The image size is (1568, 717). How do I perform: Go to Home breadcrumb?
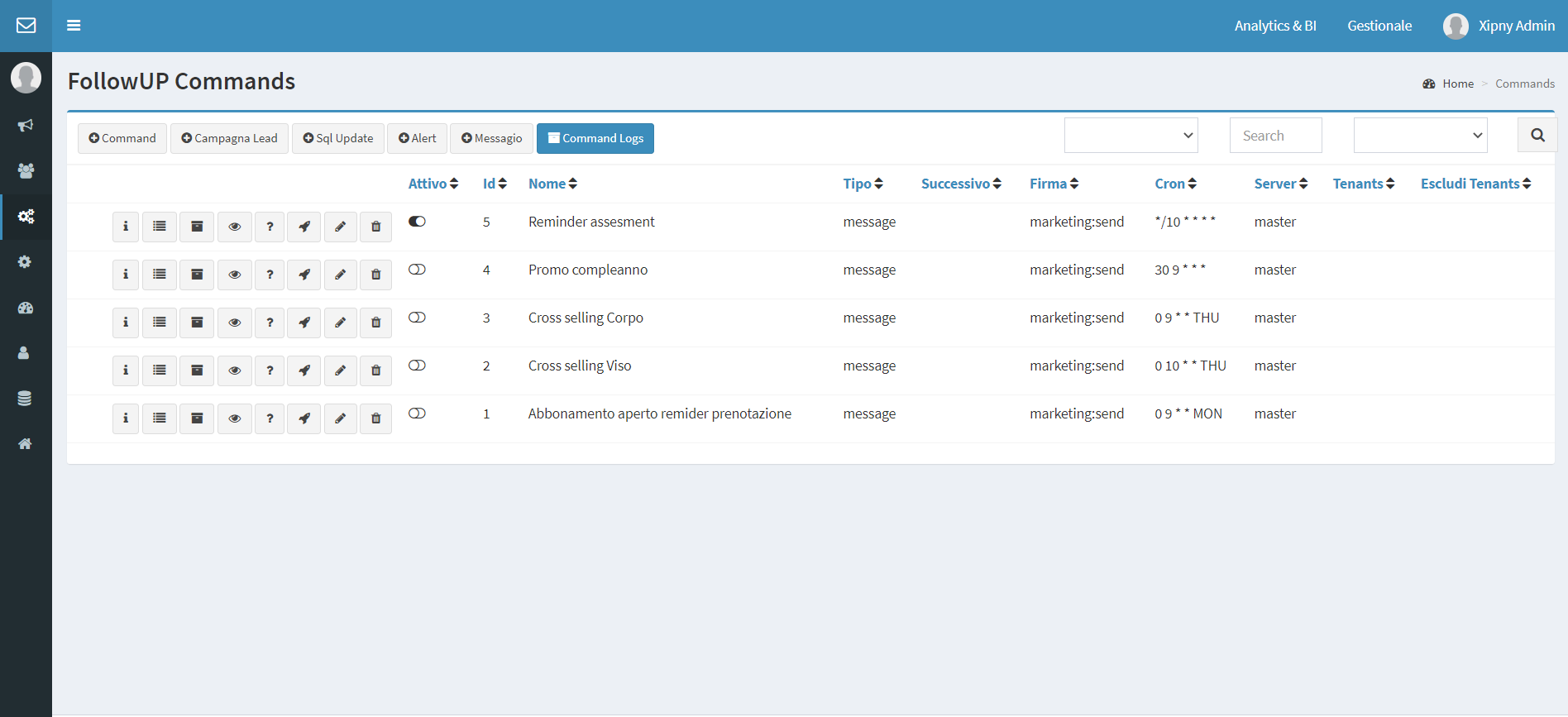(x=1458, y=84)
